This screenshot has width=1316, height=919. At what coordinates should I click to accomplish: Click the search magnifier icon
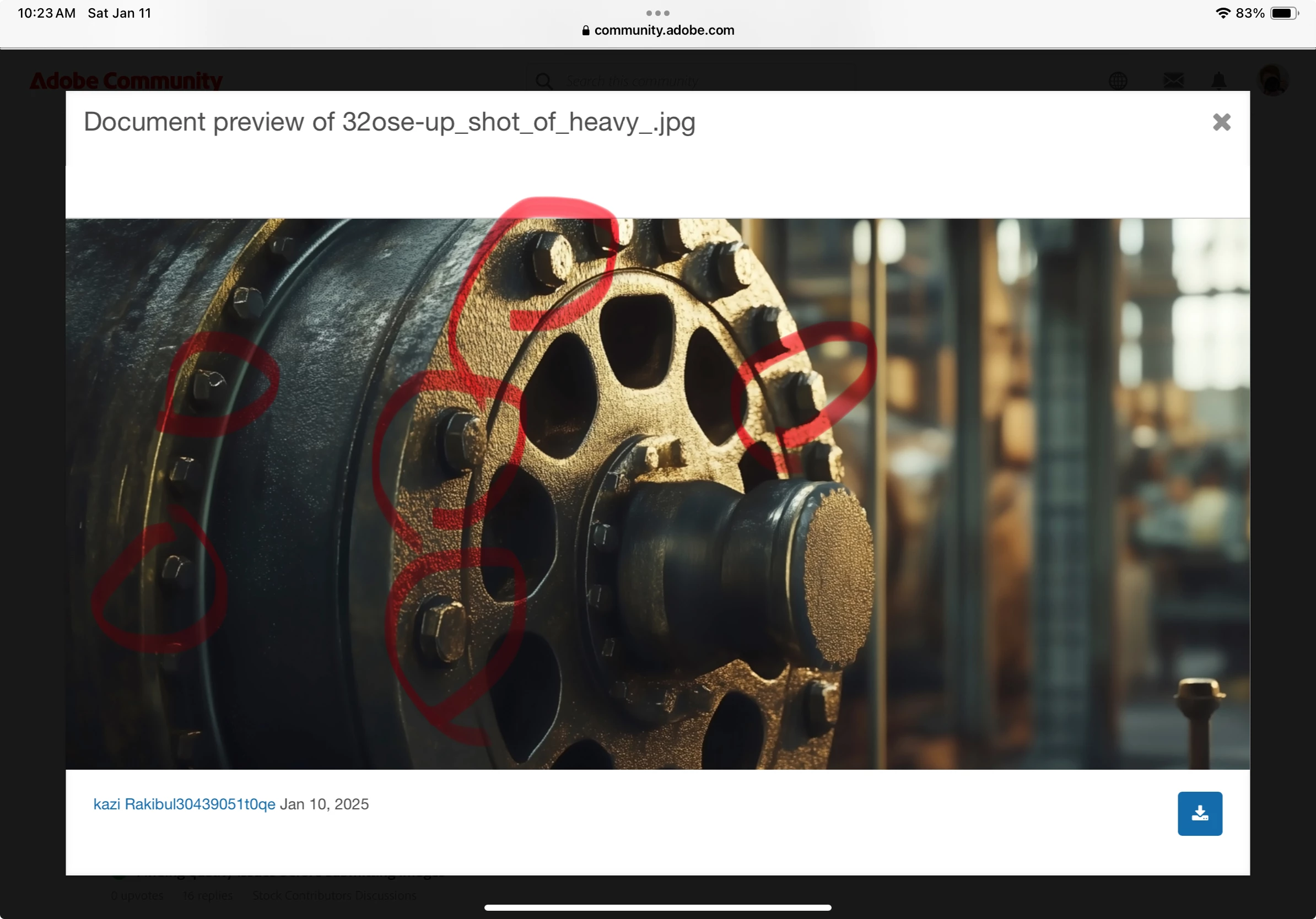(543, 82)
